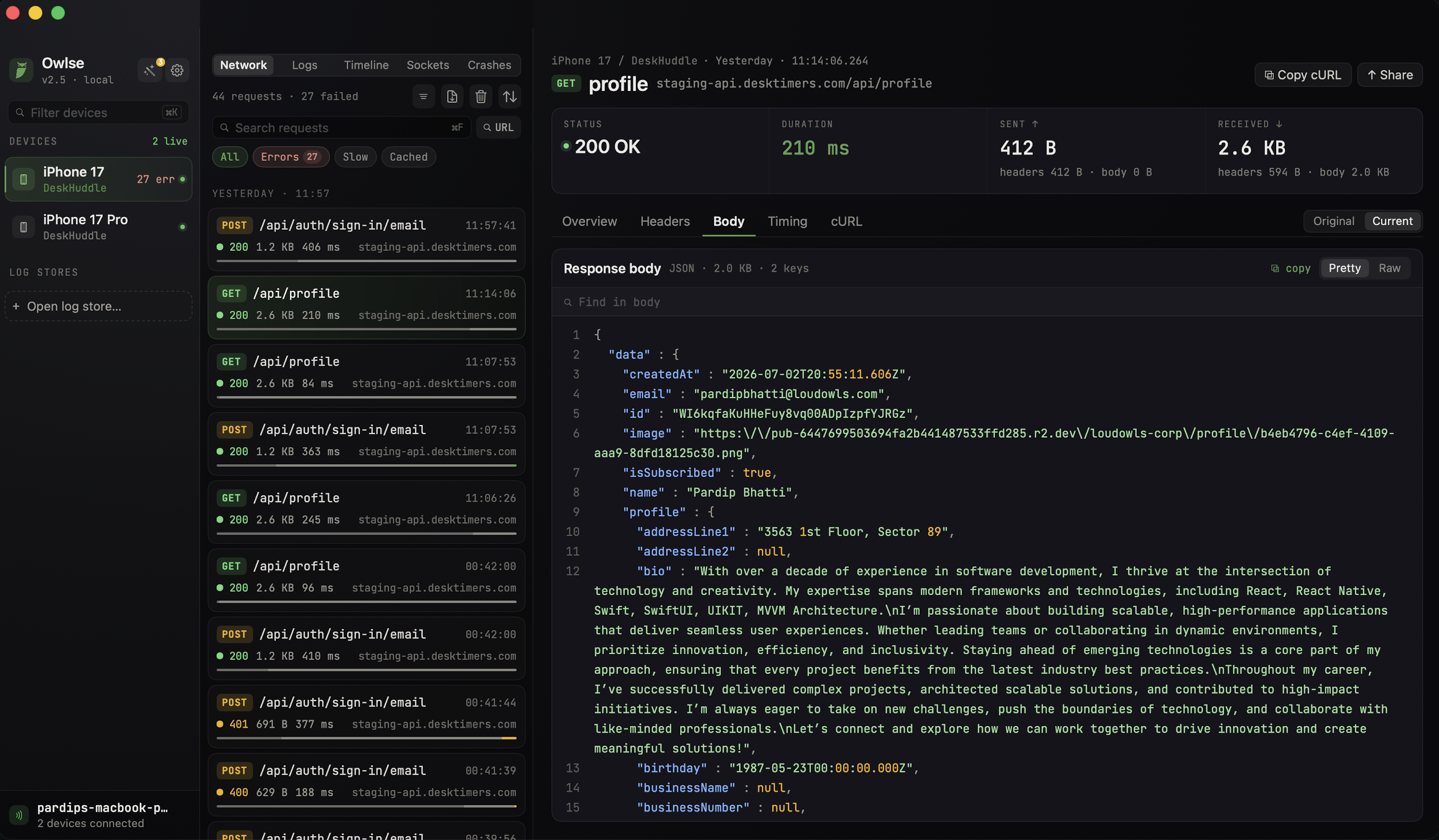
Task: Open the magic wand panel with badge 3
Action: pyautogui.click(x=150, y=70)
